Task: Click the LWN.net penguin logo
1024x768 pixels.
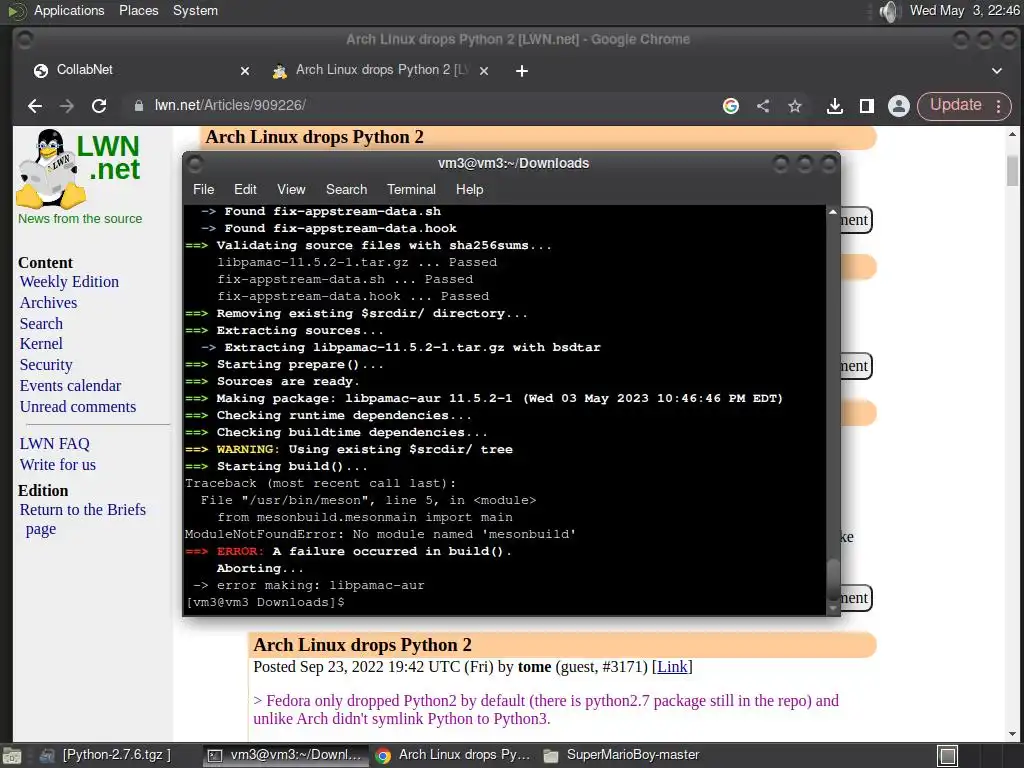Action: 79,168
